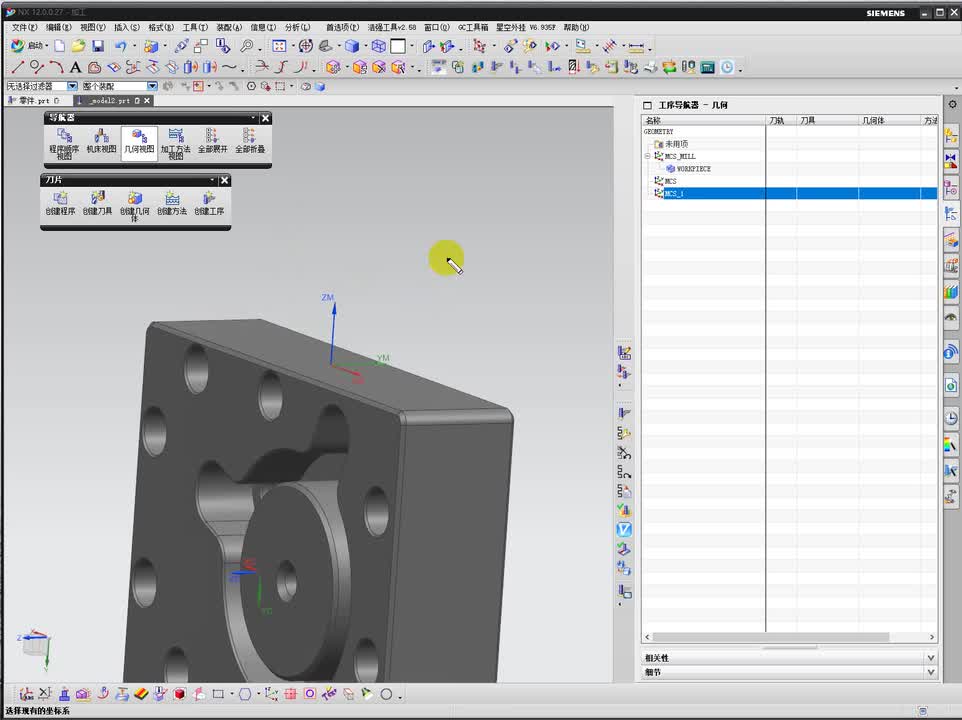Click the red cube icon in bottom toolbar
This screenshot has height=720, width=962.
tap(179, 694)
